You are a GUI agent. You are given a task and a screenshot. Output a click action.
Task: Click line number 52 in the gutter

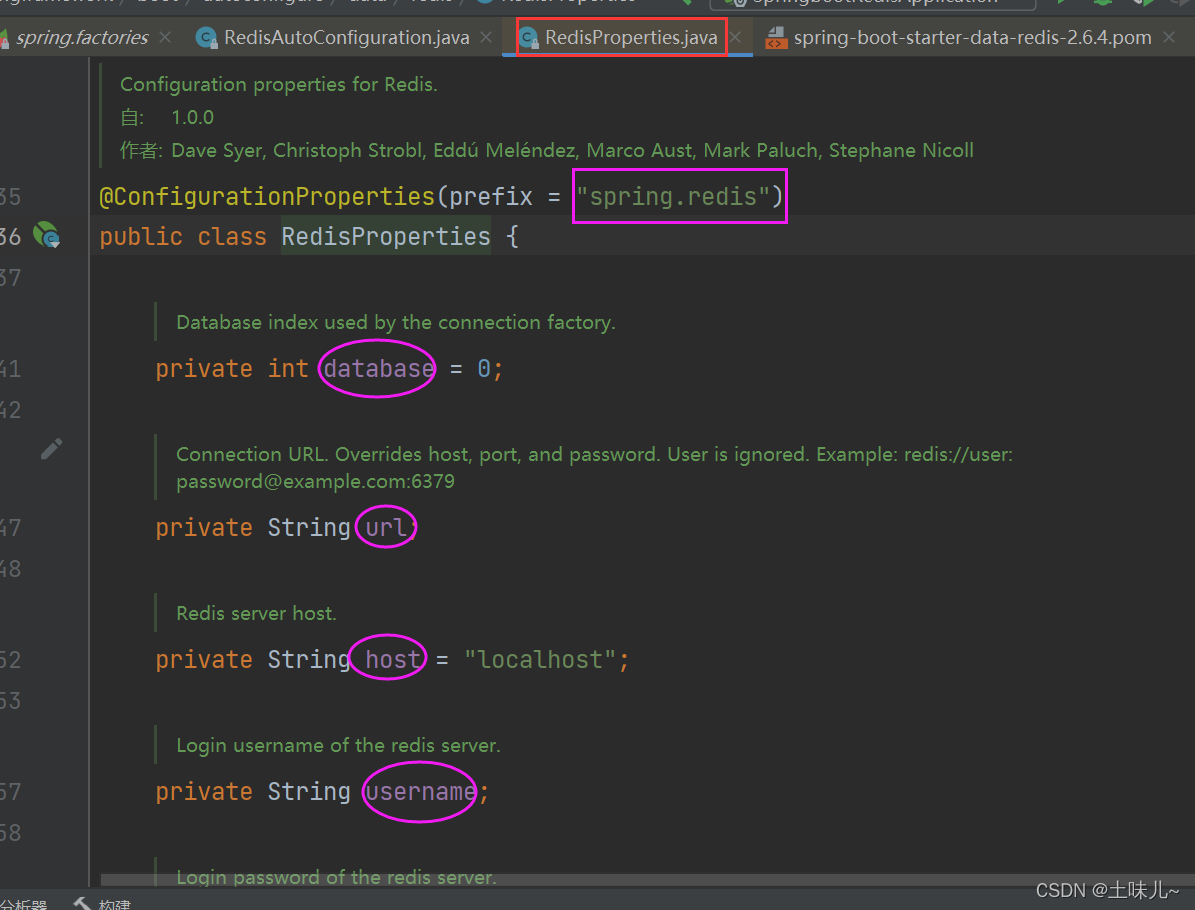point(10,659)
